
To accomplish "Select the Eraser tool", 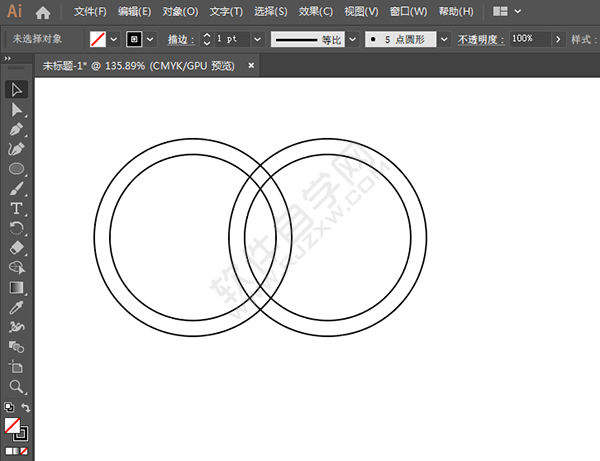I will click(x=16, y=248).
